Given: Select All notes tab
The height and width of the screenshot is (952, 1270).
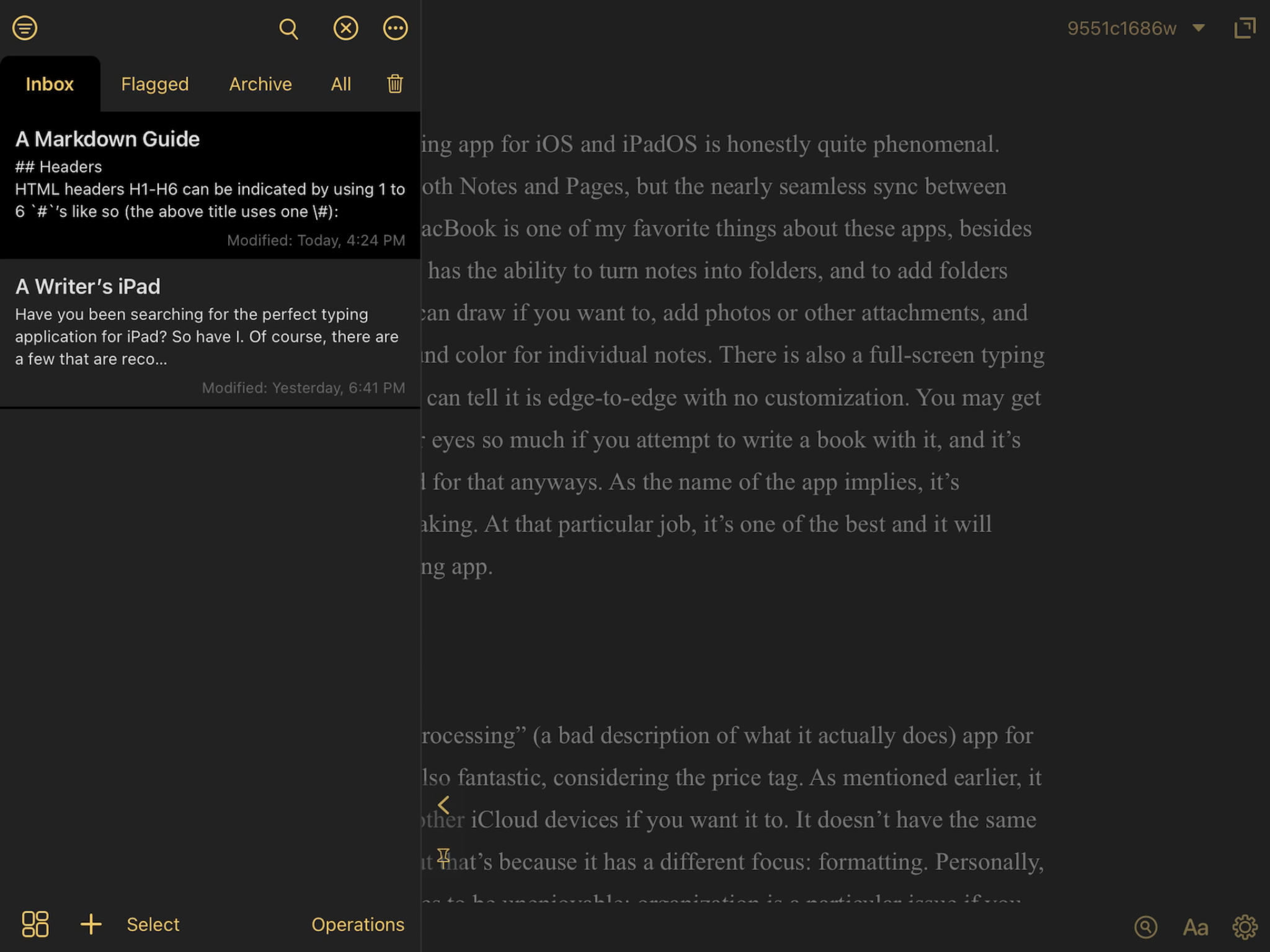Looking at the screenshot, I should tap(341, 84).
